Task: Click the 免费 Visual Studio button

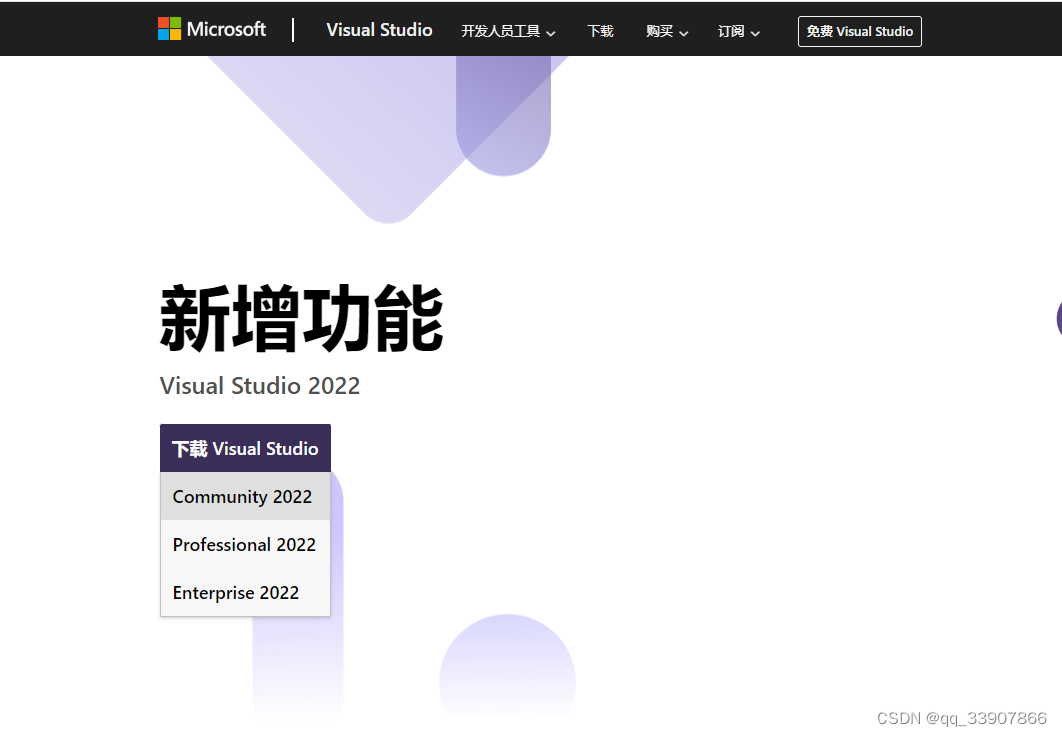Action: click(859, 31)
